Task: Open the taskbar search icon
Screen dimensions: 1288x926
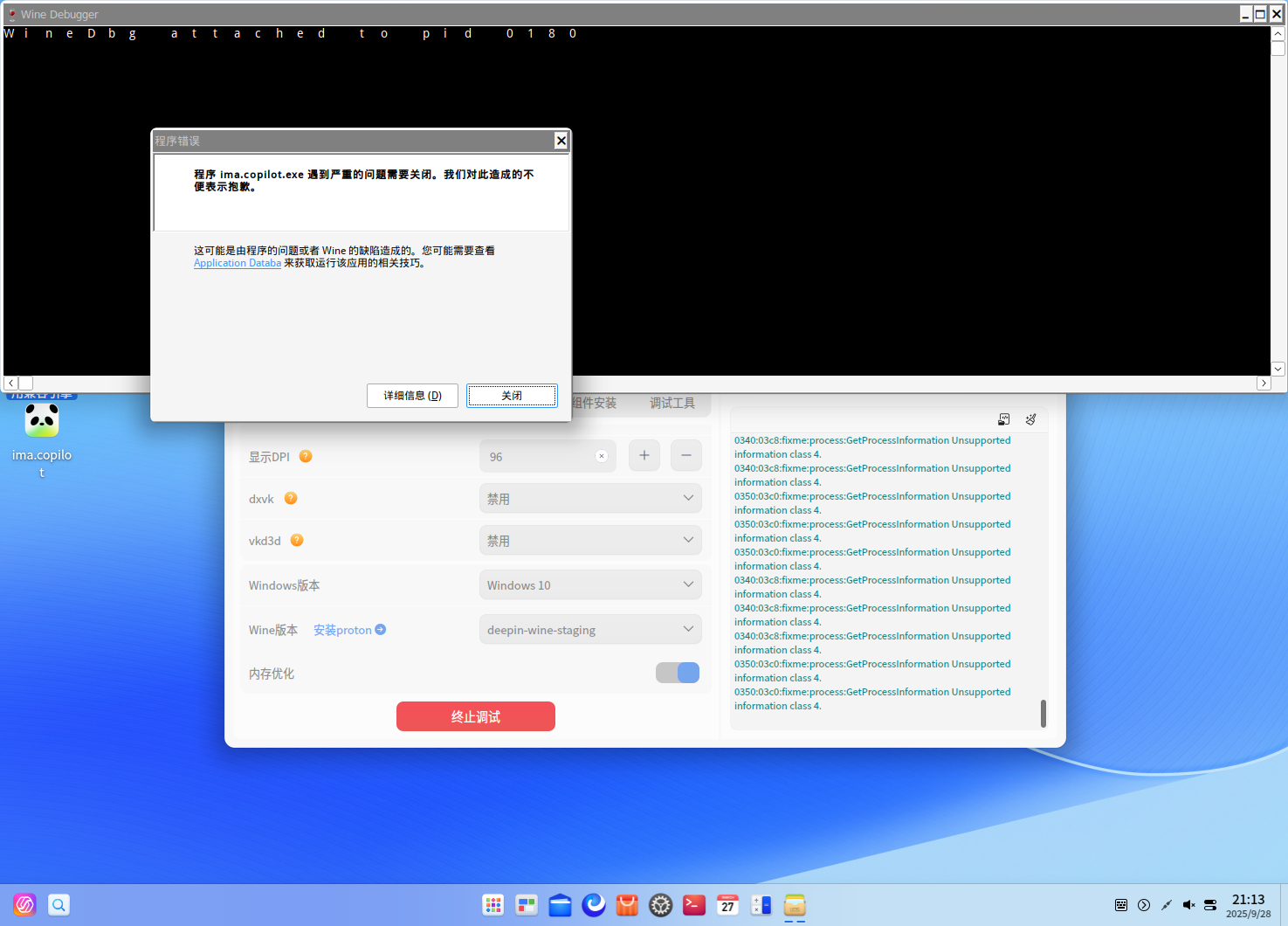Action: pyautogui.click(x=59, y=905)
